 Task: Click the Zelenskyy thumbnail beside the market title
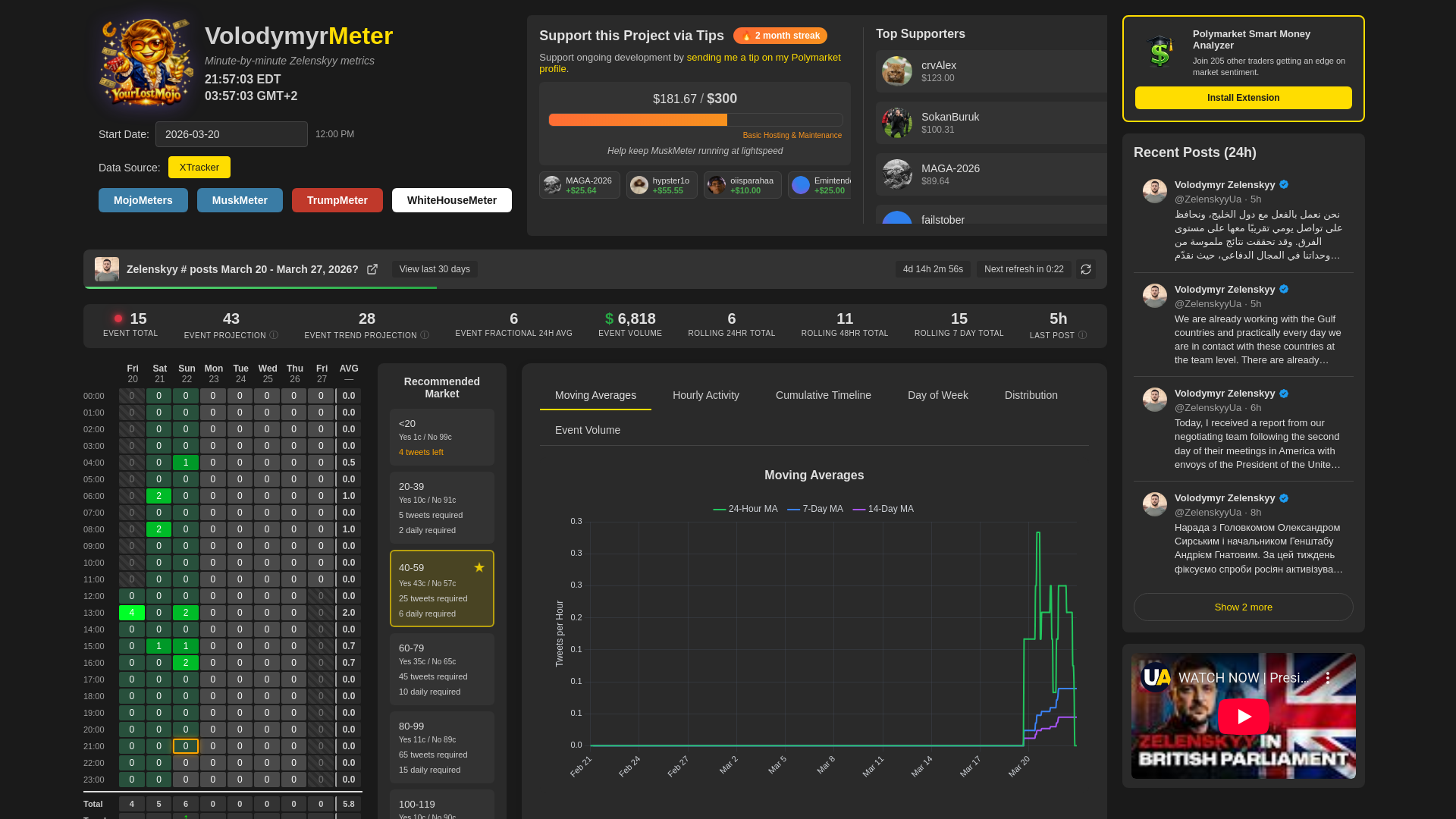(107, 269)
